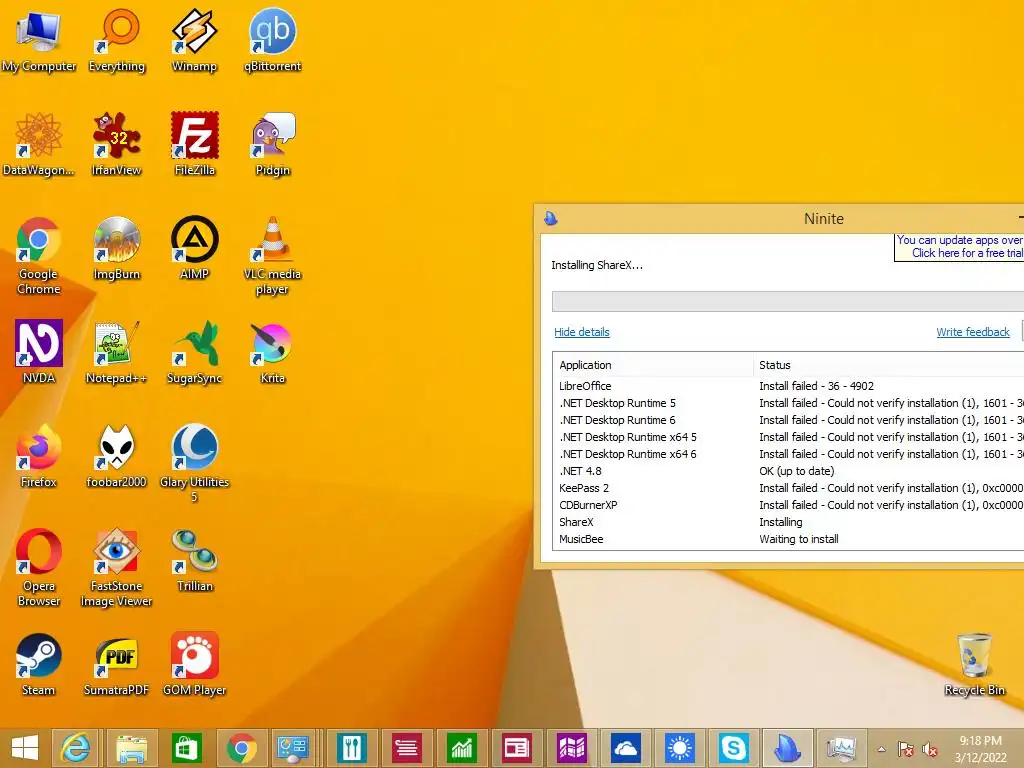
Task: Click the VLC media player icon
Action: click(x=272, y=256)
